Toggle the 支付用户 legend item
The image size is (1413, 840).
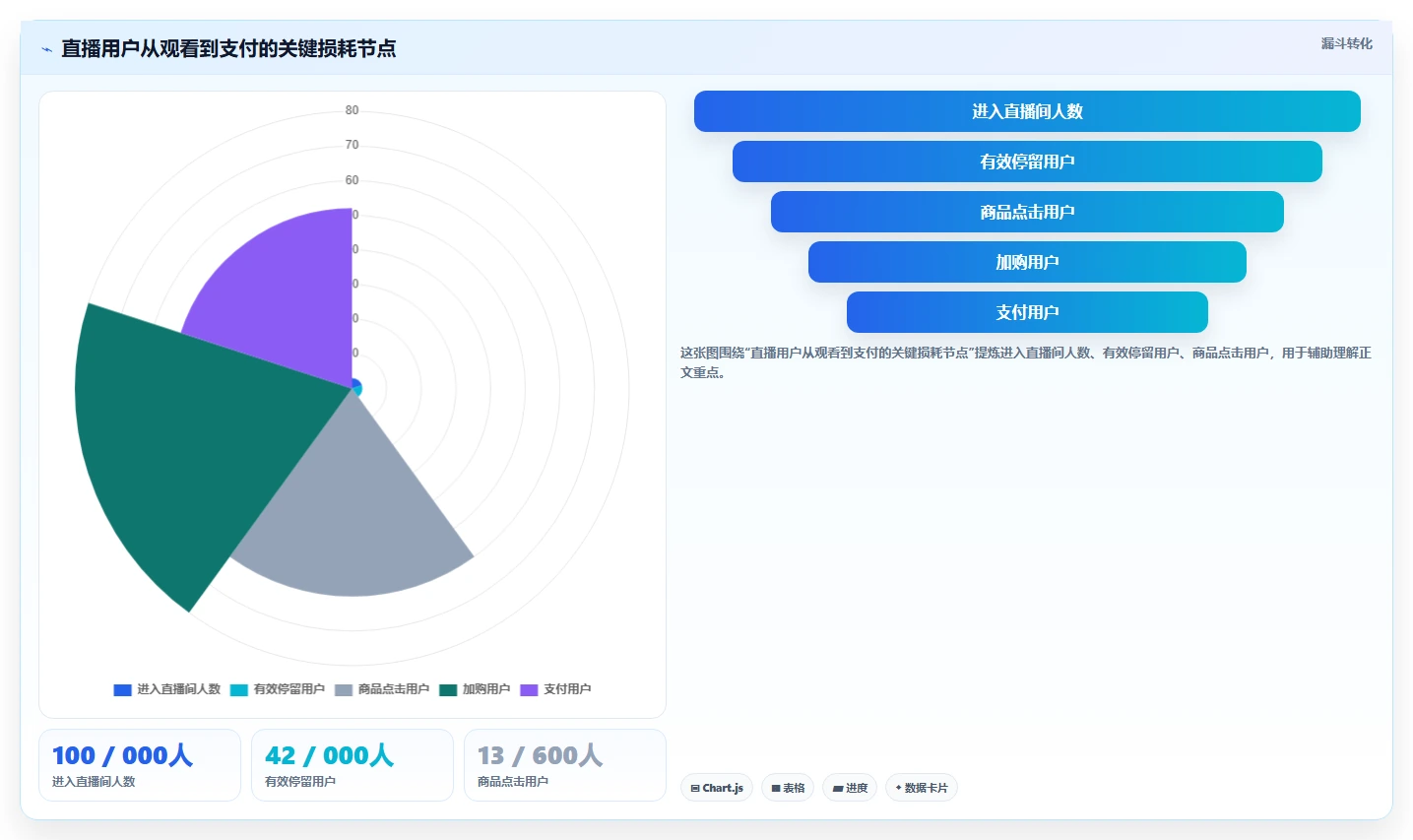pos(555,689)
